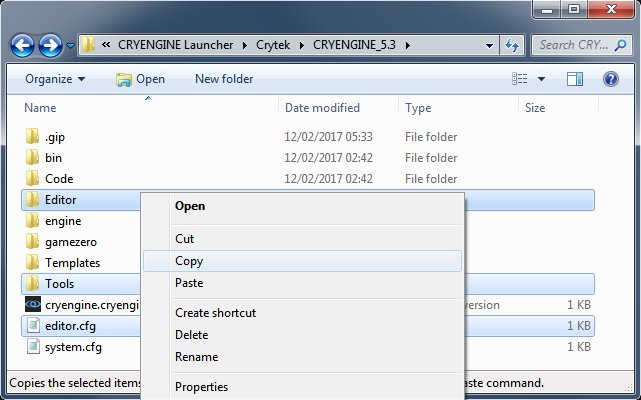Select CRYENGINE_5.3 in breadcrumb path
Image resolution: width=641 pixels, height=400 pixels.
pyautogui.click(x=354, y=44)
